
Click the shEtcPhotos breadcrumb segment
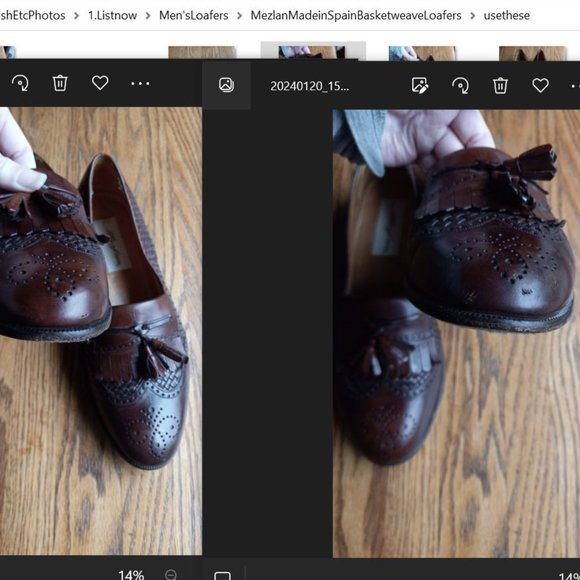tap(33, 16)
